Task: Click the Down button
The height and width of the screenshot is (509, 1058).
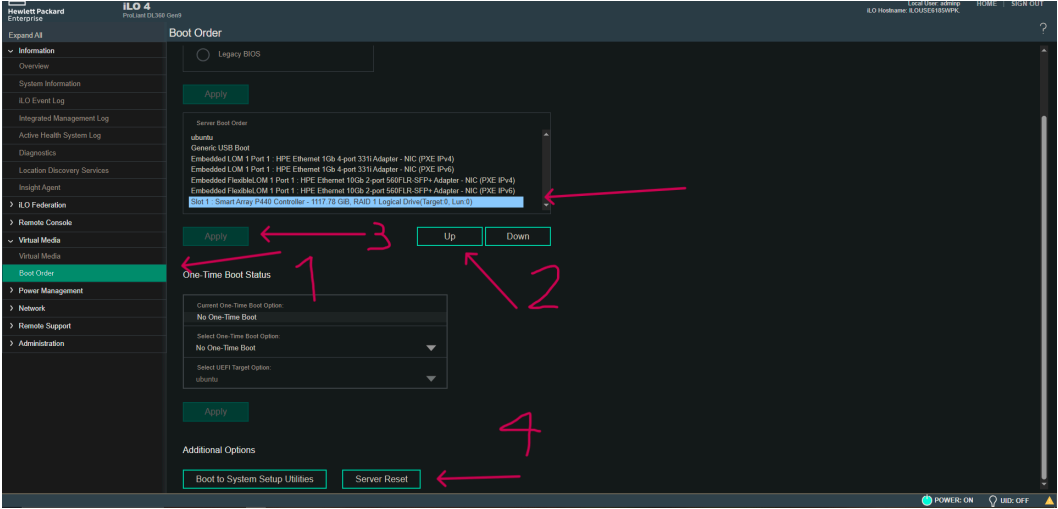Action: pos(518,236)
